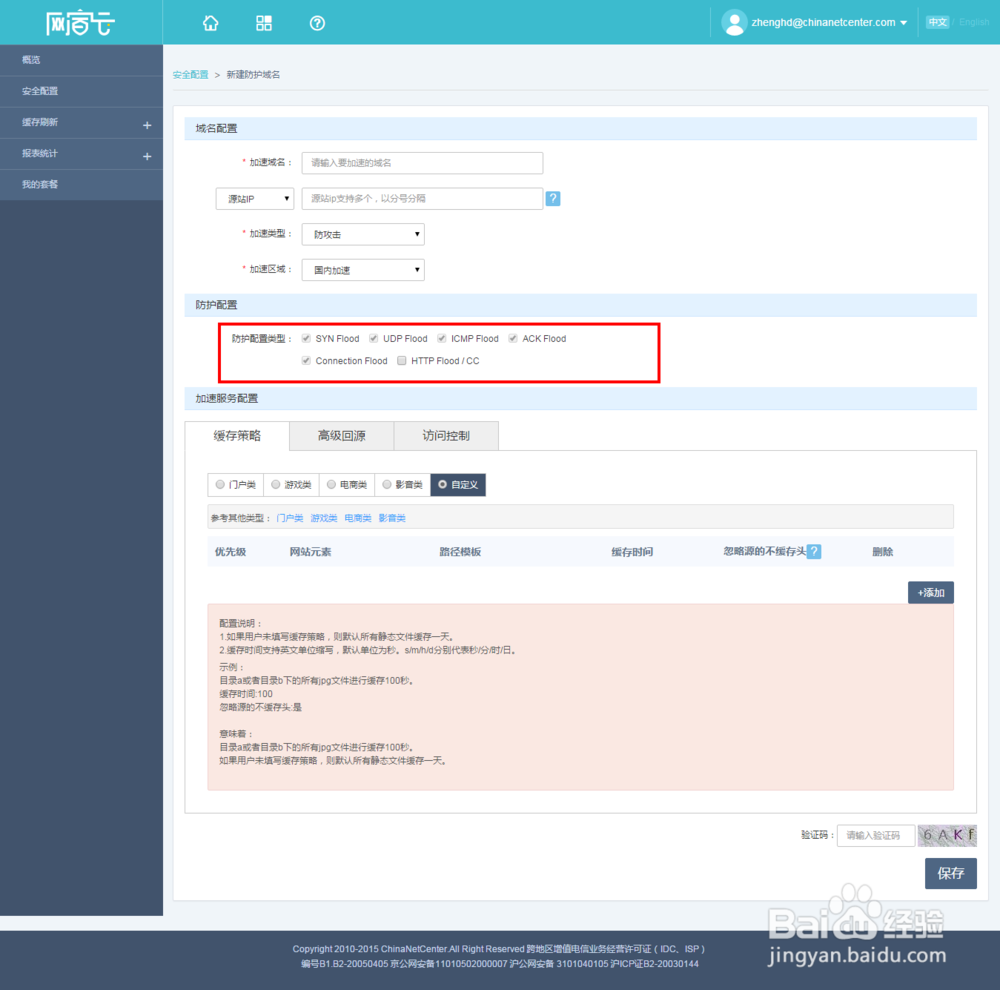The image size is (1000, 990).
Task: Open the 加速区域 dropdown showing 国内加速
Action: [x=363, y=270]
